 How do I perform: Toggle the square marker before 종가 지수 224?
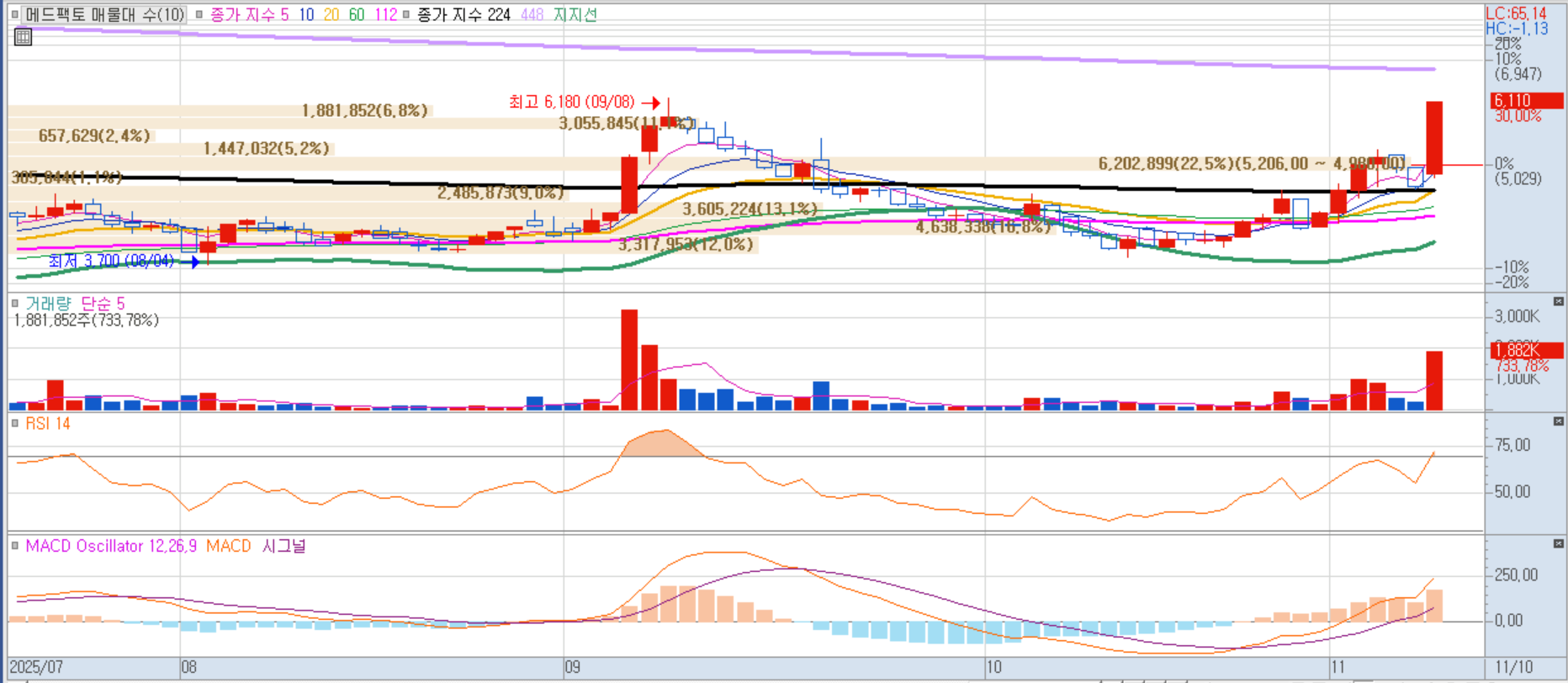click(406, 14)
